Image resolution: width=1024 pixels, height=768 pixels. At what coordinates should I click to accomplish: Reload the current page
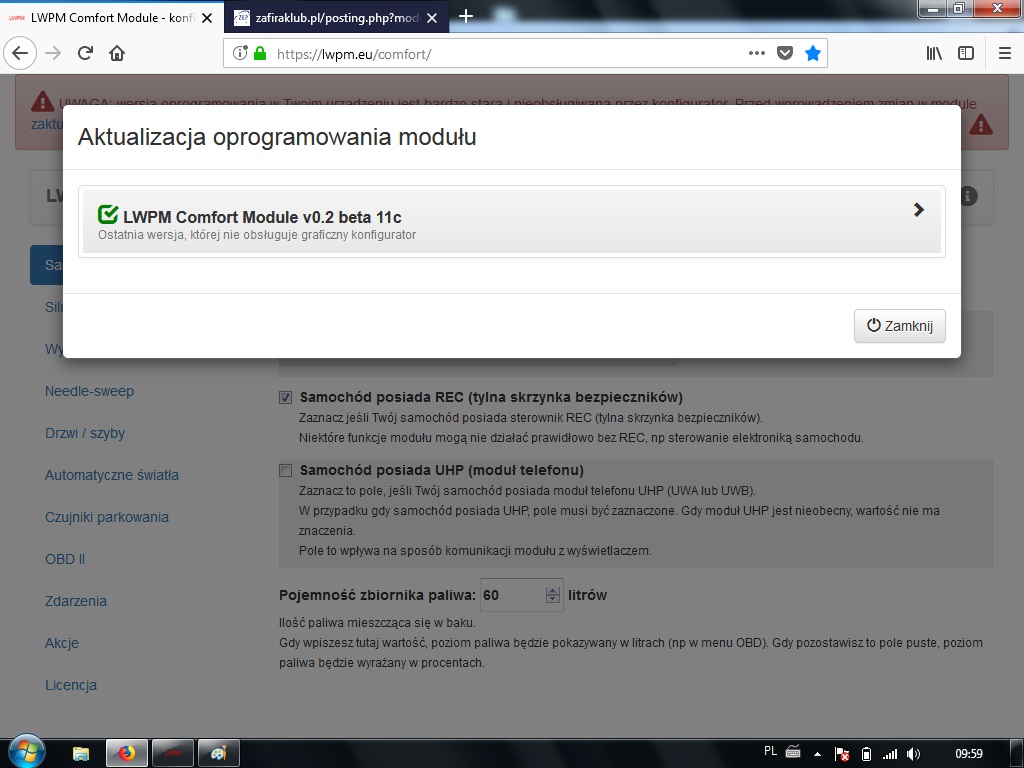[86, 54]
